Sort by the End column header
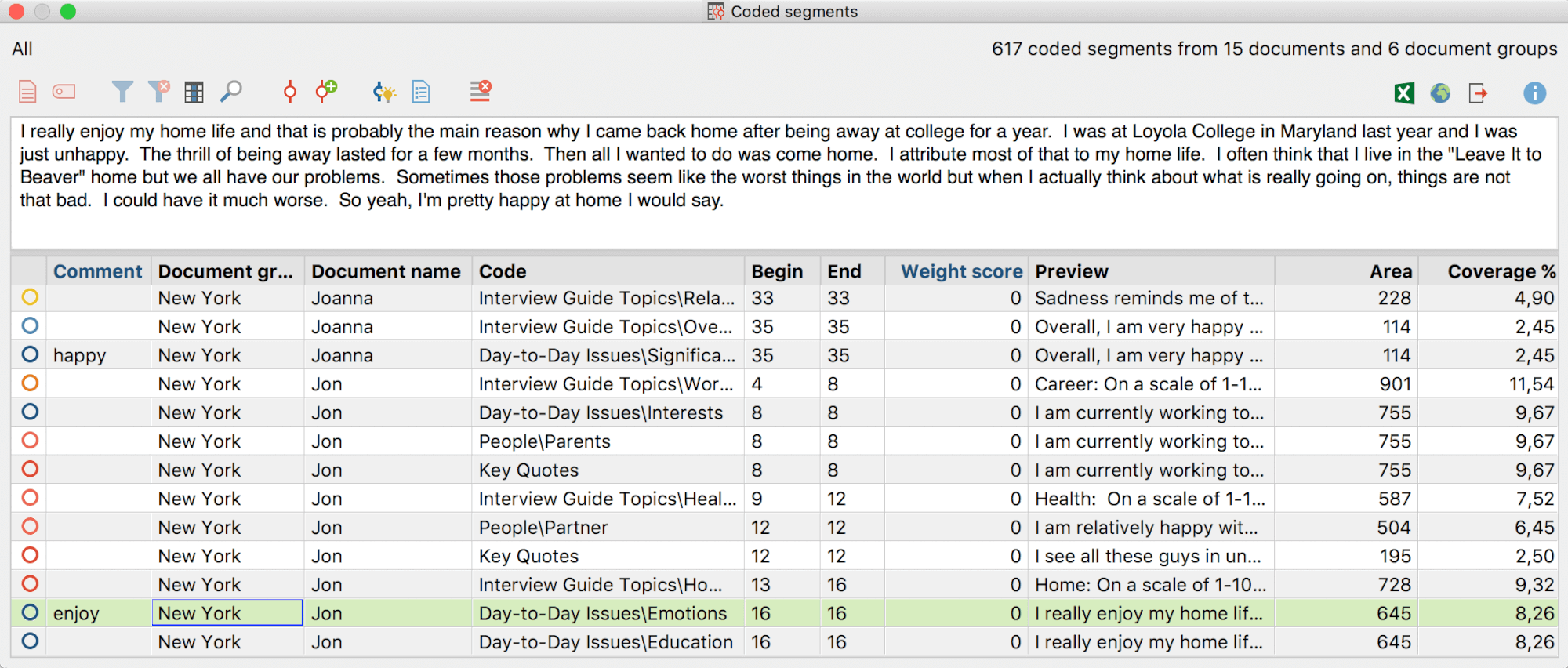This screenshot has height=668, width=1568. (852, 271)
